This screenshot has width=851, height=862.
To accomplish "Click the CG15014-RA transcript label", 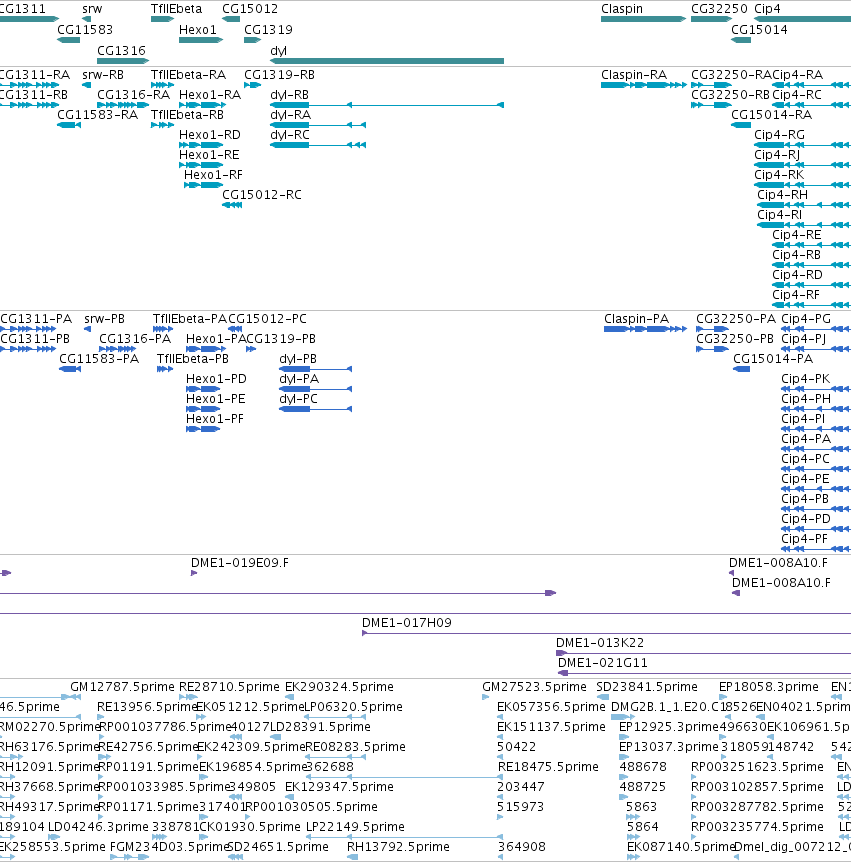I will click(x=771, y=115).
